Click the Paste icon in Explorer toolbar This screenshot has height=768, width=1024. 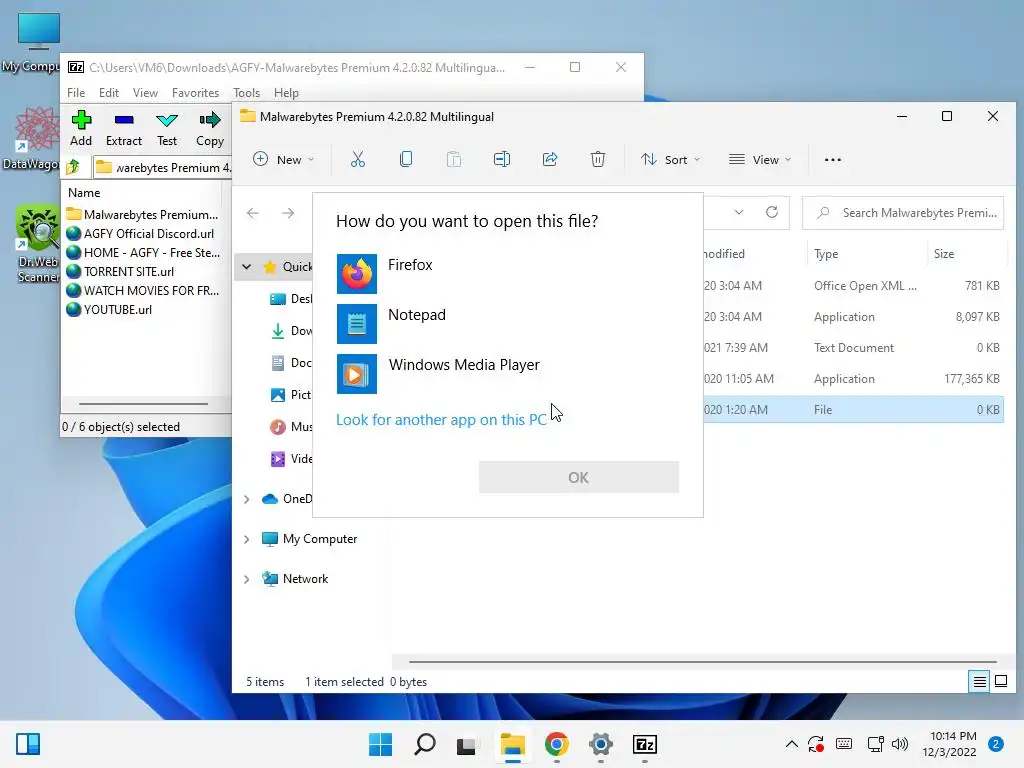[x=454, y=159]
